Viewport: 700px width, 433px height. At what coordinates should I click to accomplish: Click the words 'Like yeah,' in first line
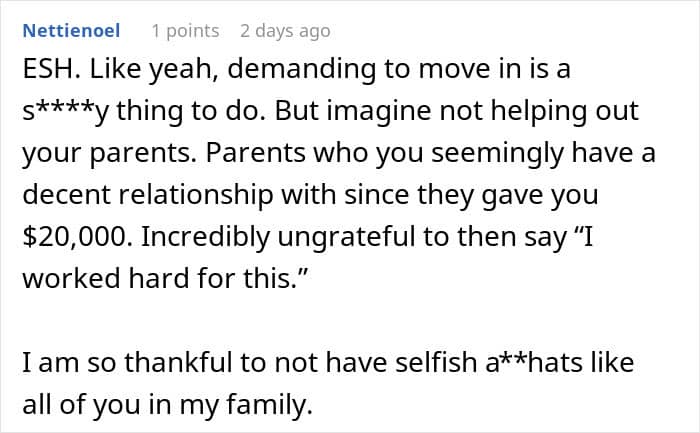point(154,71)
